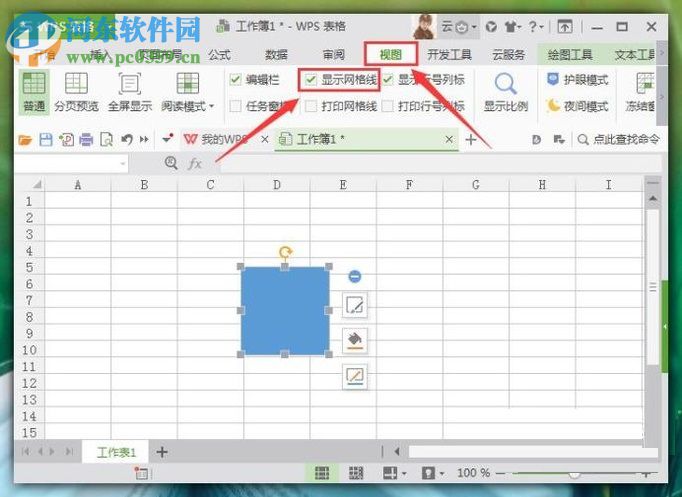Click the zoom icon beside fx
This screenshot has width=682, height=497.
(171, 163)
